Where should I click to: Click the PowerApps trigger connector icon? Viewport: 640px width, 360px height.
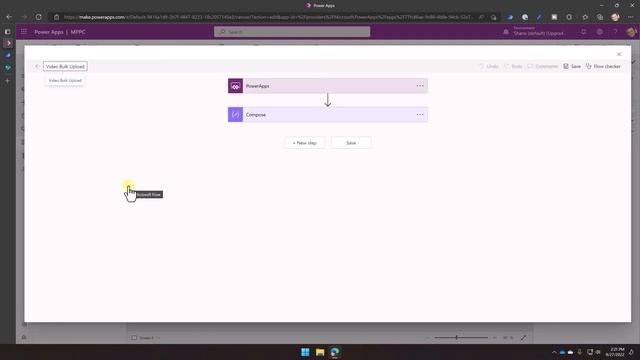pyautogui.click(x=235, y=86)
